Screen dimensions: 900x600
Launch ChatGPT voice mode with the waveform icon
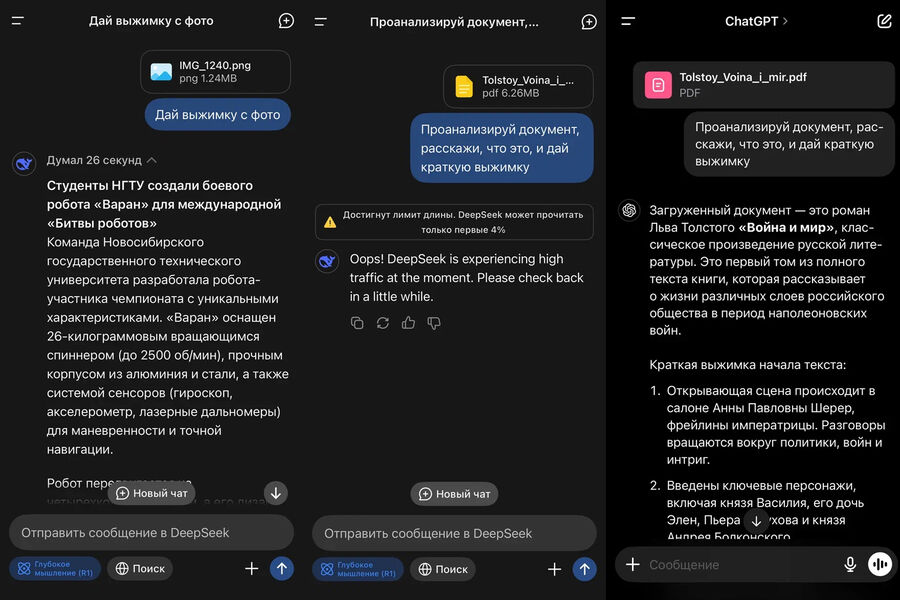pyautogui.click(x=880, y=564)
